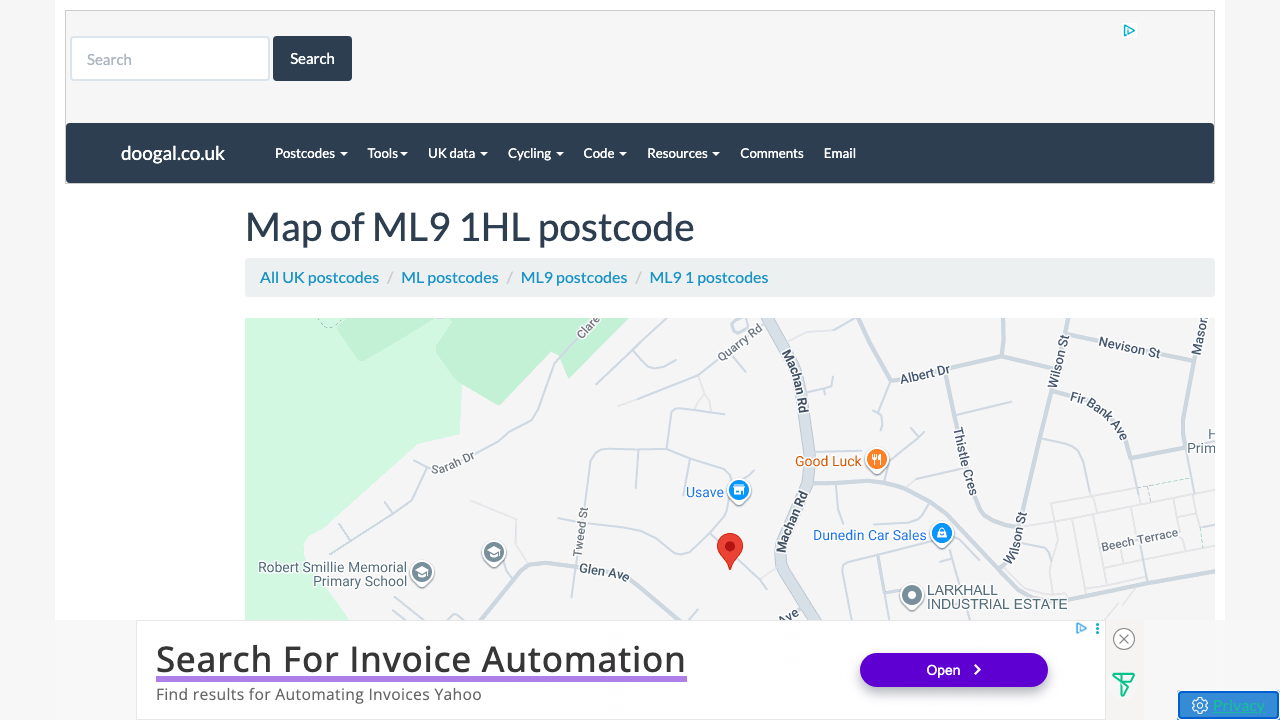
Task: Click the Good Luck restaurant marker
Action: point(876,460)
